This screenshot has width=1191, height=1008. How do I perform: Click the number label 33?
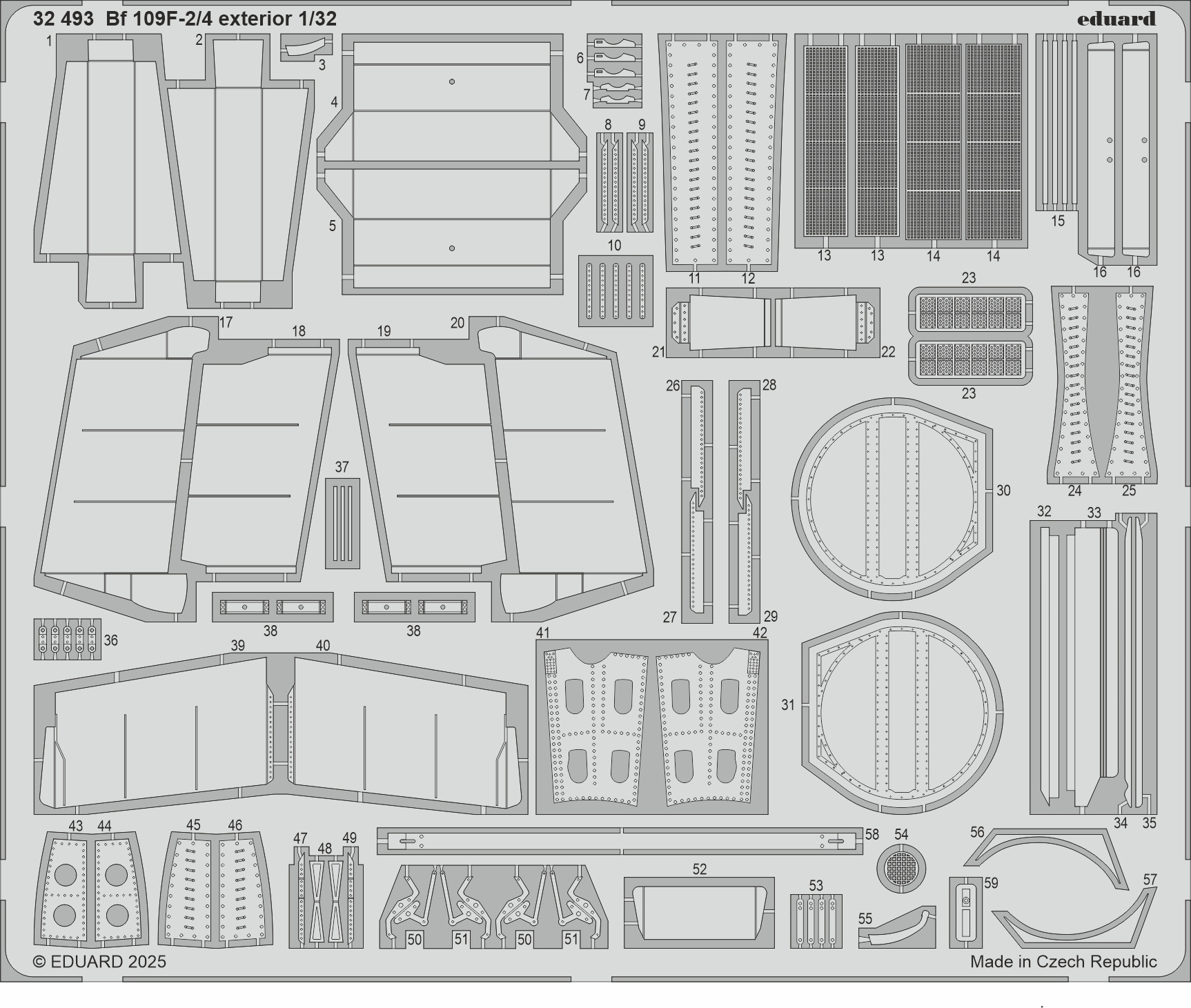click(1094, 513)
